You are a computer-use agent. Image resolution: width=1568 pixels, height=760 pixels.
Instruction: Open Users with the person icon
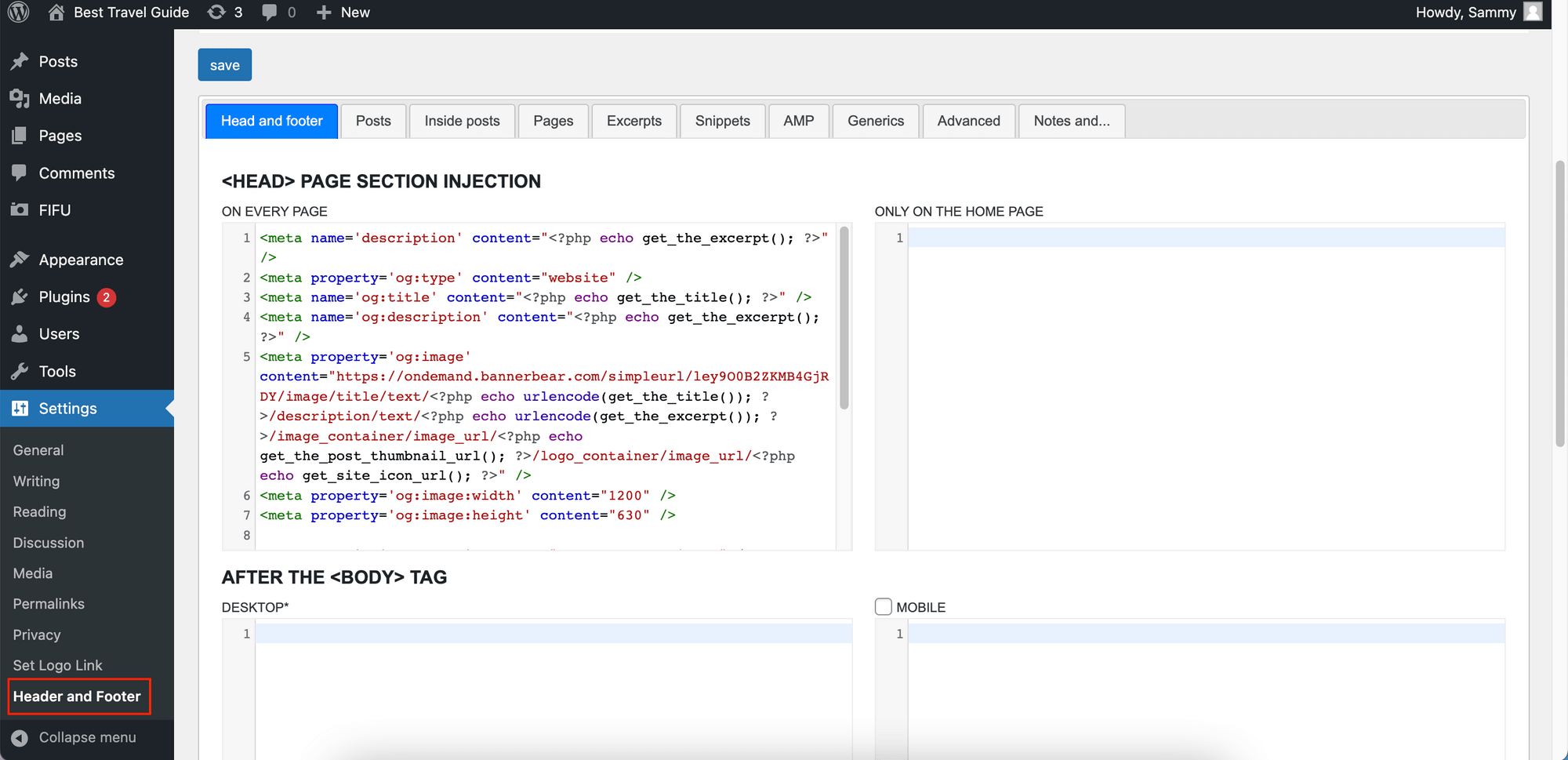point(20,333)
